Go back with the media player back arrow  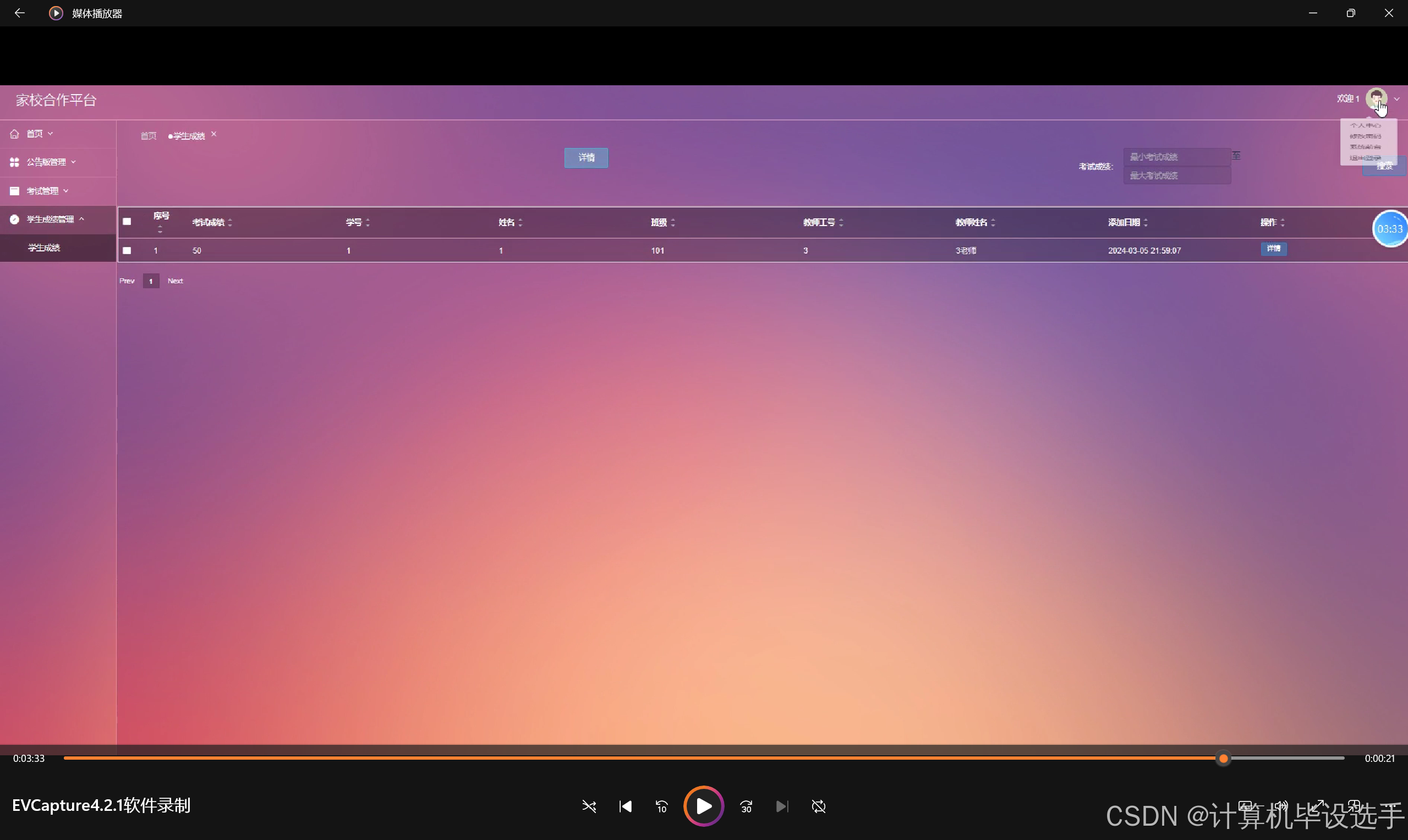coord(20,13)
